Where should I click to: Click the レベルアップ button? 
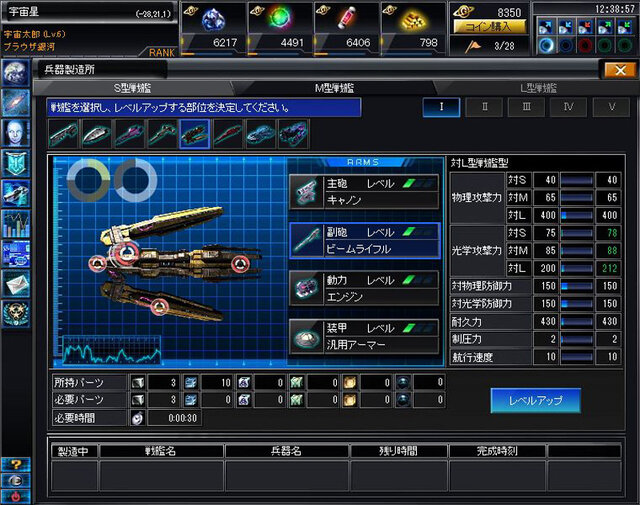click(536, 400)
